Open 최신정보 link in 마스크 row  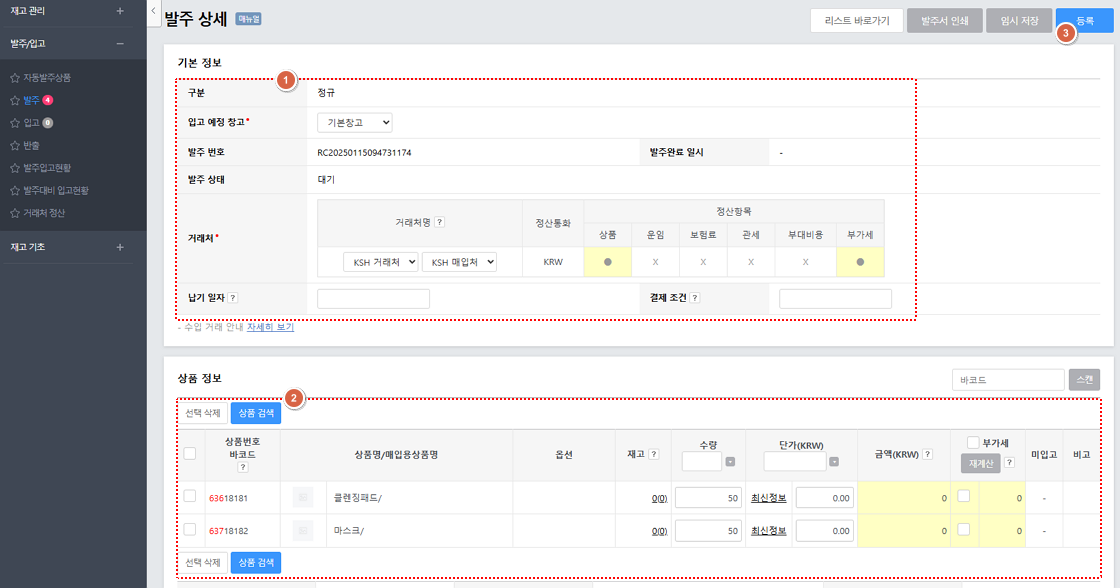pyautogui.click(x=769, y=531)
